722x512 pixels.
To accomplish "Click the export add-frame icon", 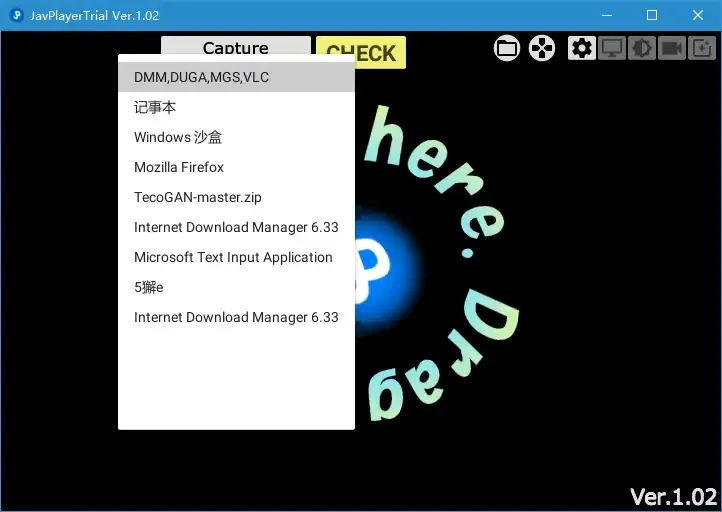I will [702, 48].
